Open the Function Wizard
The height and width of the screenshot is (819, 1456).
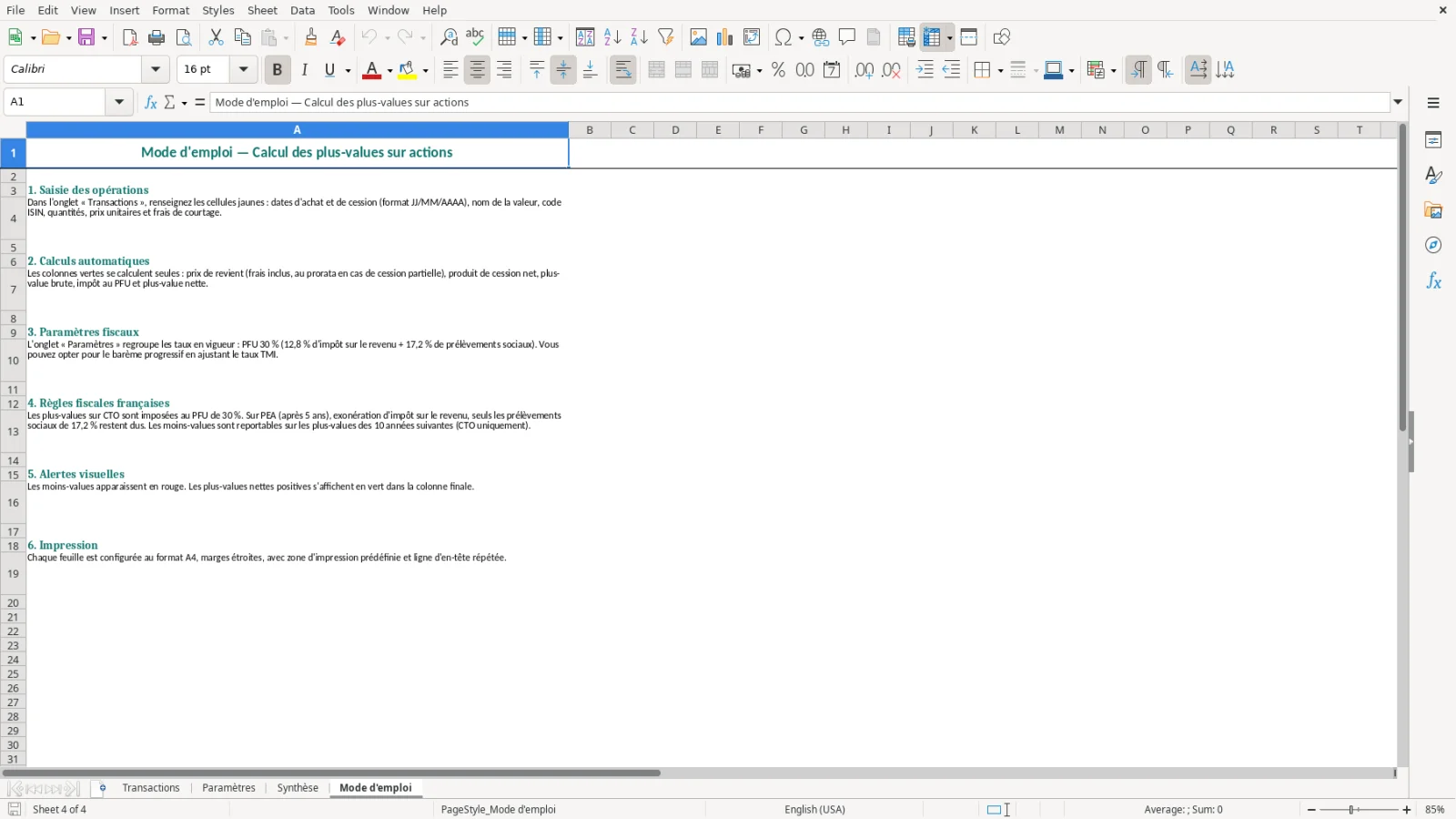[151, 102]
